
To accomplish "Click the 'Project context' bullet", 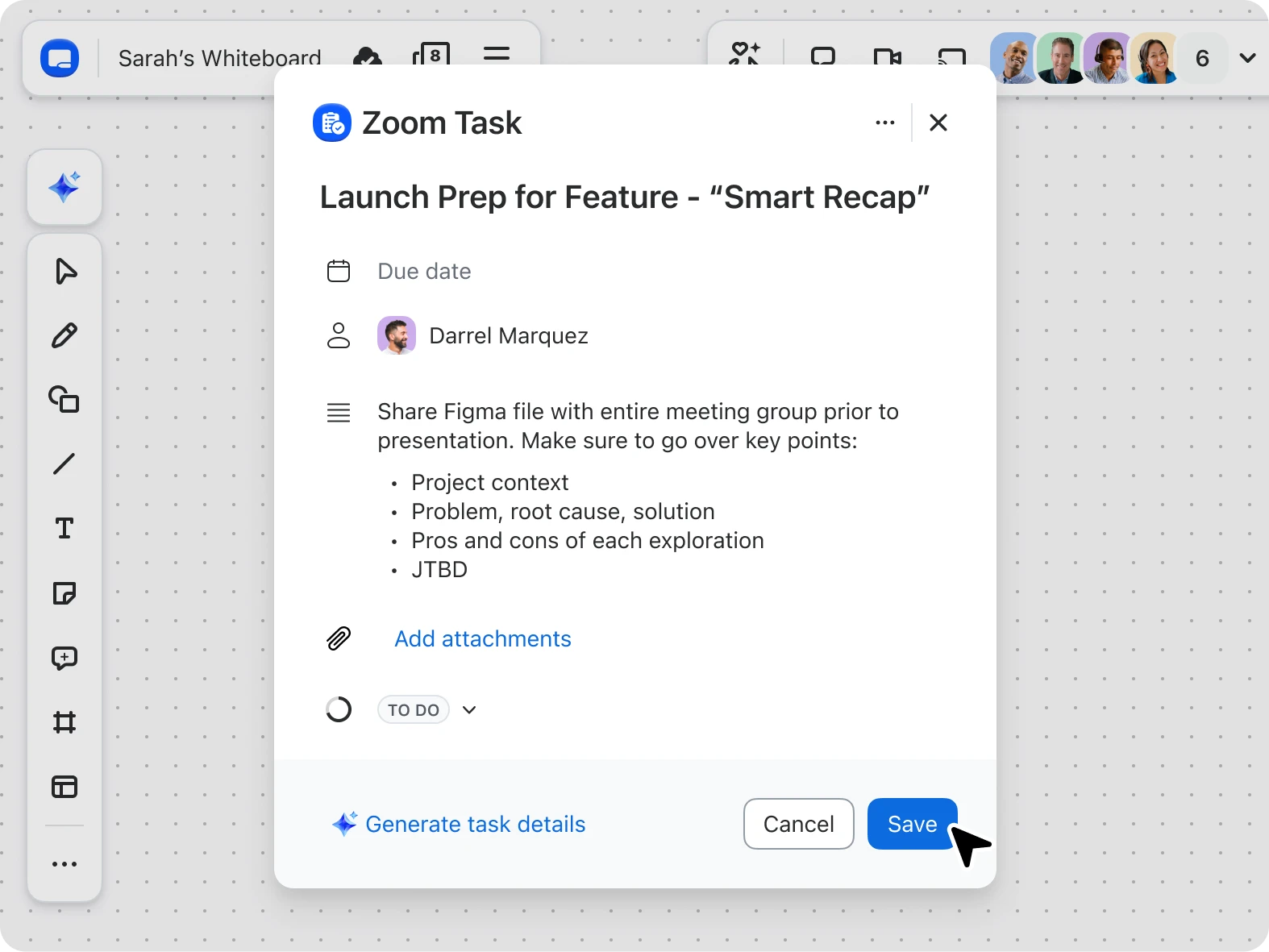I will click(489, 482).
